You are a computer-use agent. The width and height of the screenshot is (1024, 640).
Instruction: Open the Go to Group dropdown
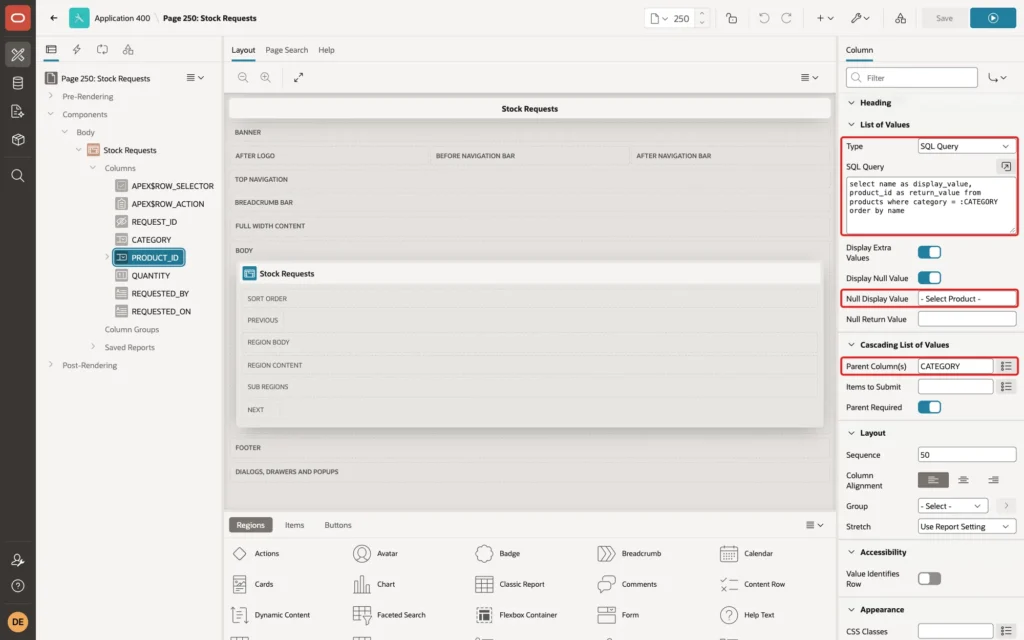(x=997, y=78)
